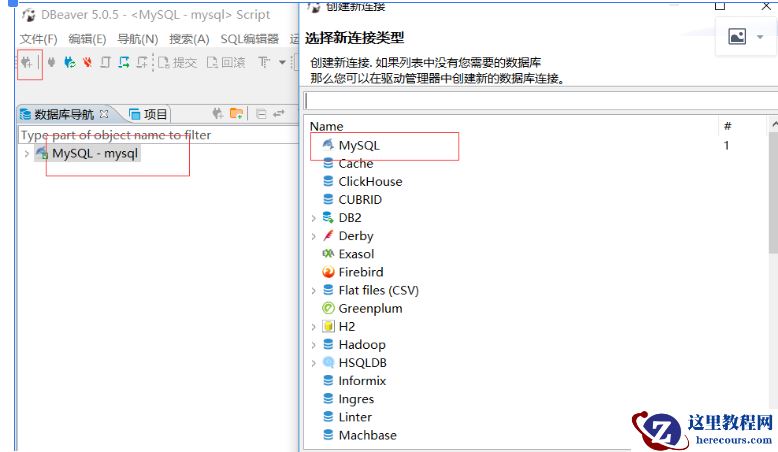Click the 提交 commit button

click(178, 63)
